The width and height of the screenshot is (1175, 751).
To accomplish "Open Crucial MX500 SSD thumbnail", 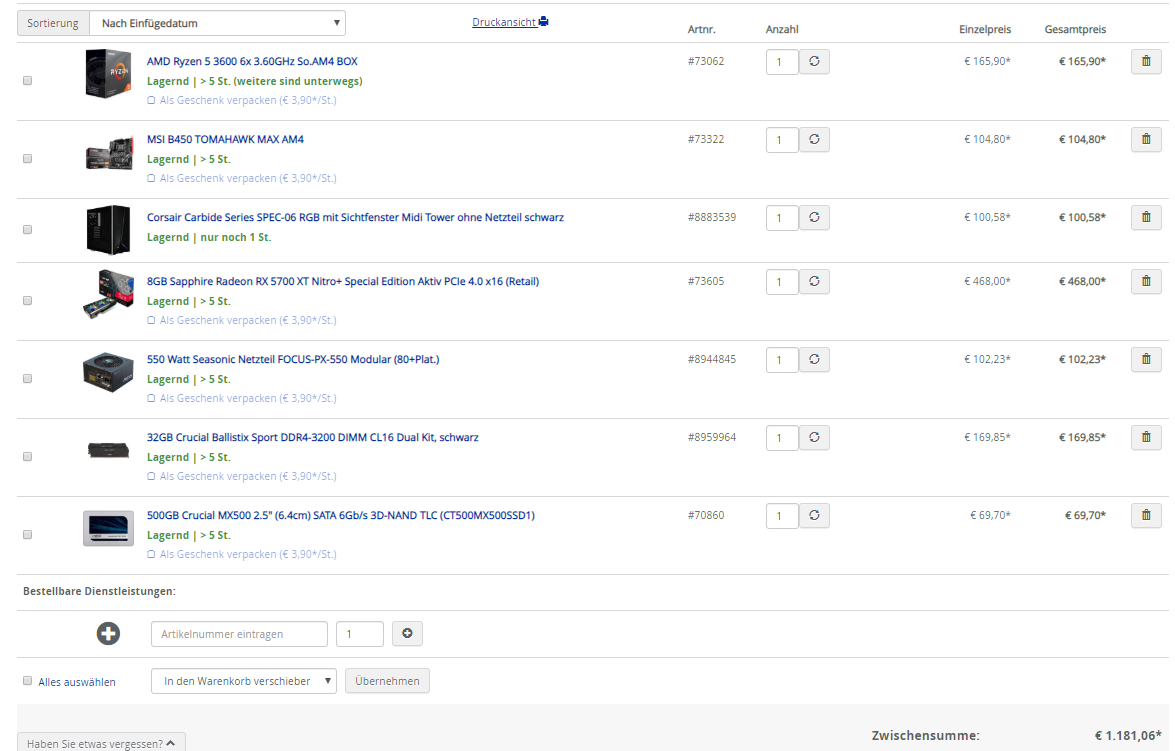I will point(108,528).
